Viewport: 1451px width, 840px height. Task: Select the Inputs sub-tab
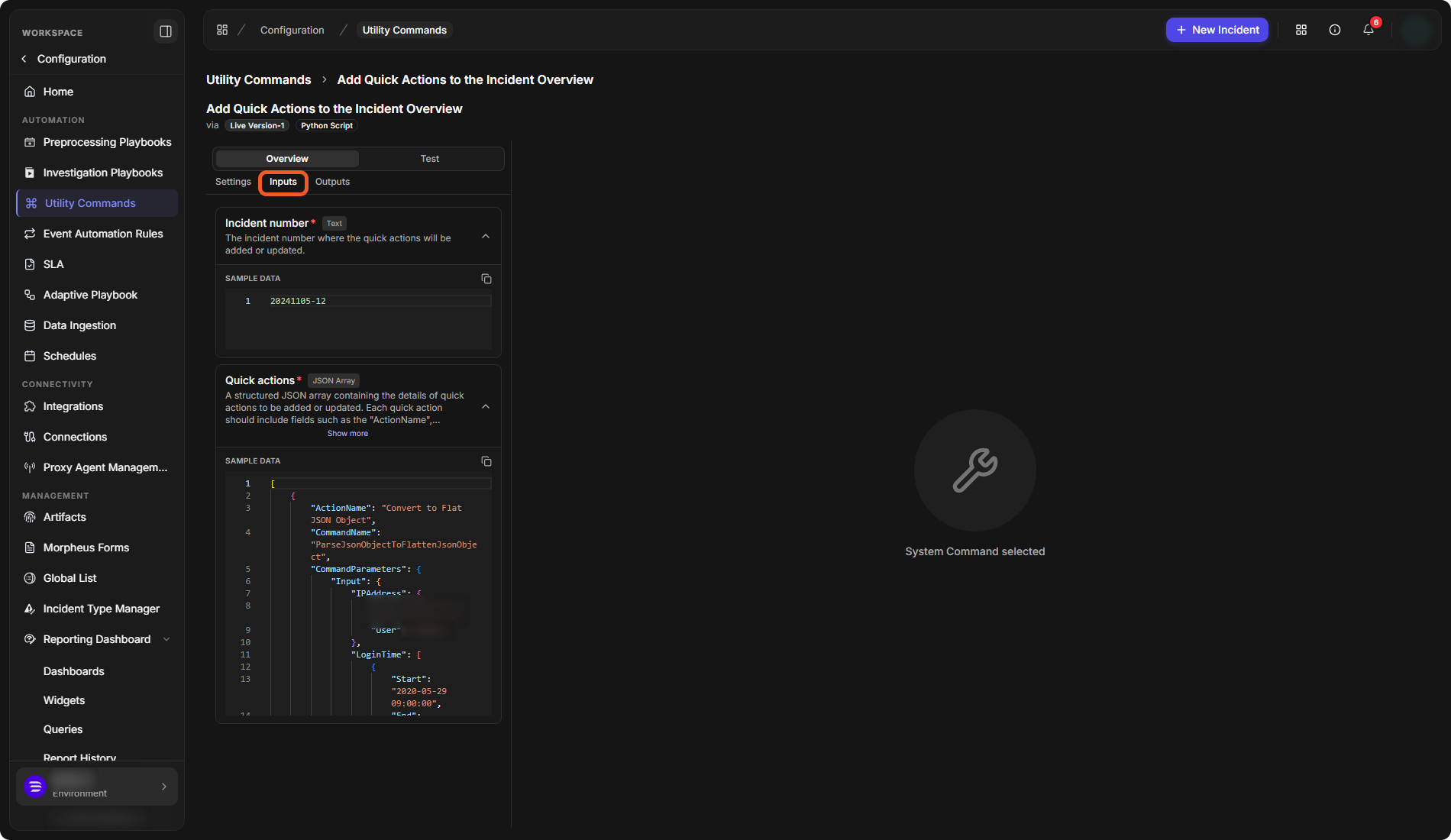point(283,182)
